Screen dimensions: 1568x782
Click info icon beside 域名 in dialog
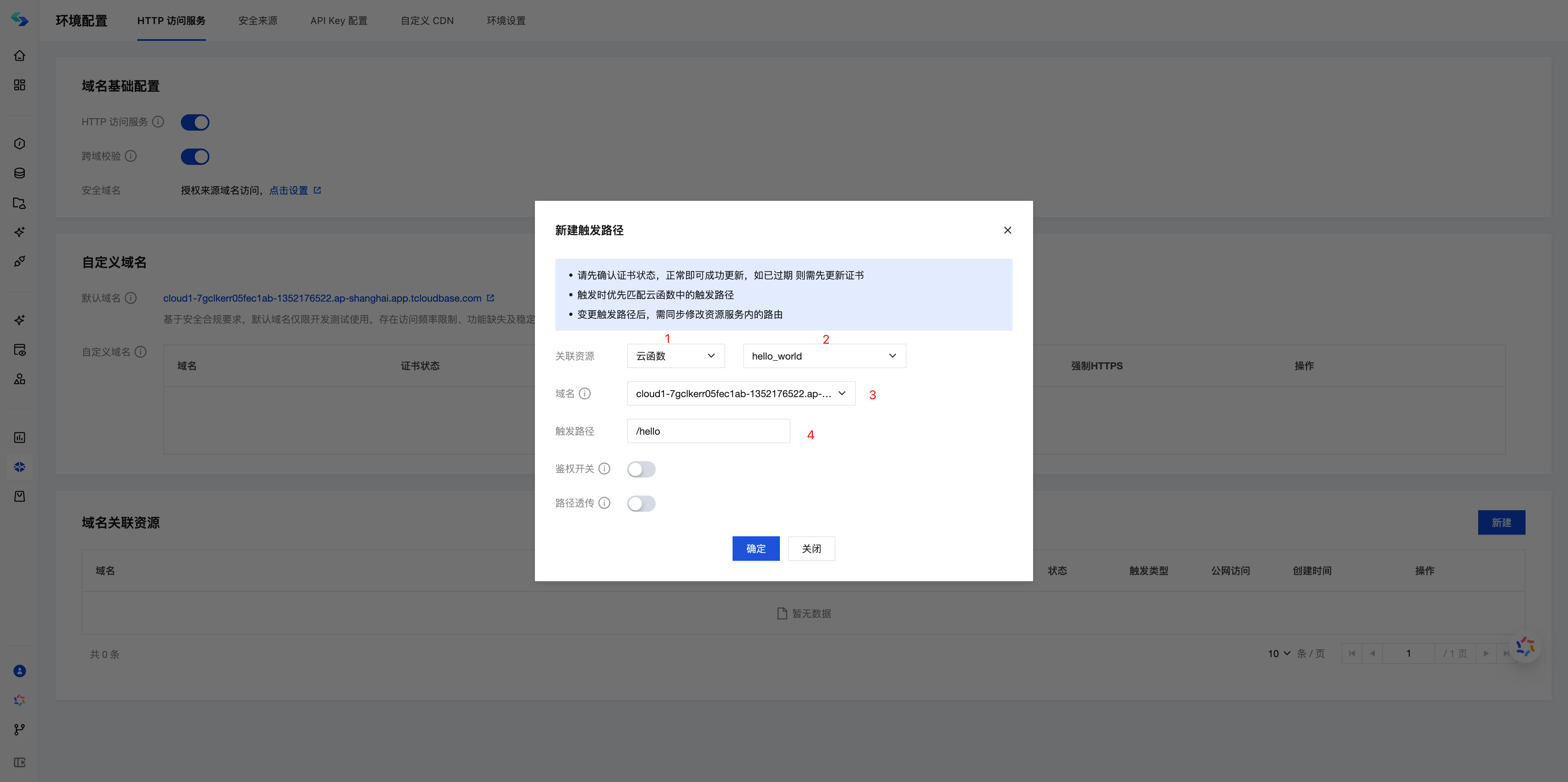[x=585, y=393]
